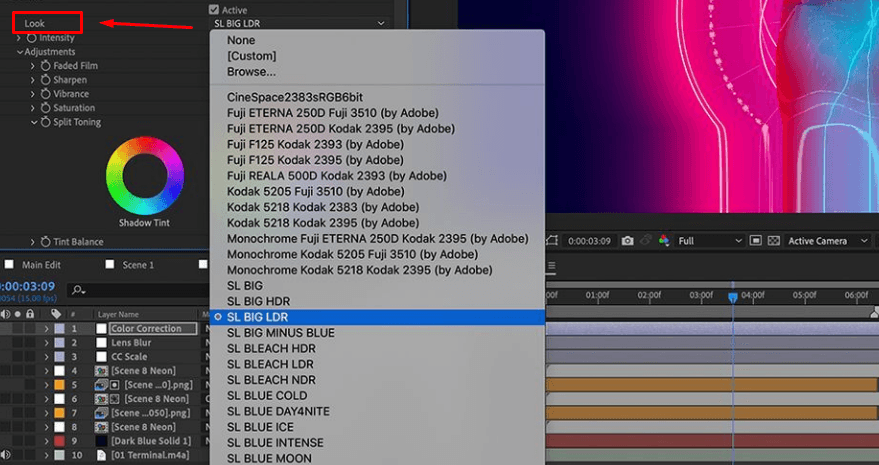Collapse the Adjustments group
Screen dimensions: 879x465
pyautogui.click(x=20, y=52)
